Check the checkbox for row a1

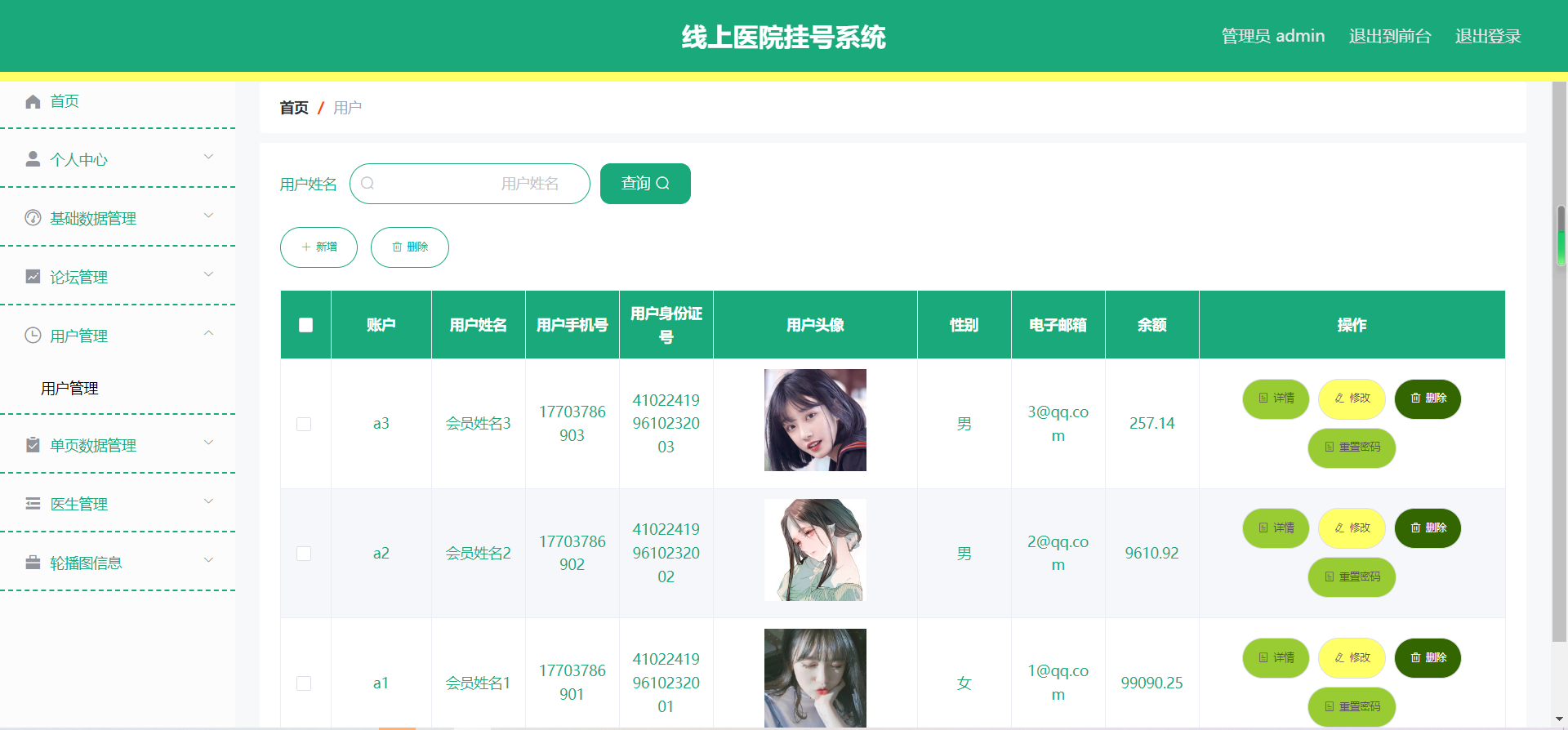304,683
